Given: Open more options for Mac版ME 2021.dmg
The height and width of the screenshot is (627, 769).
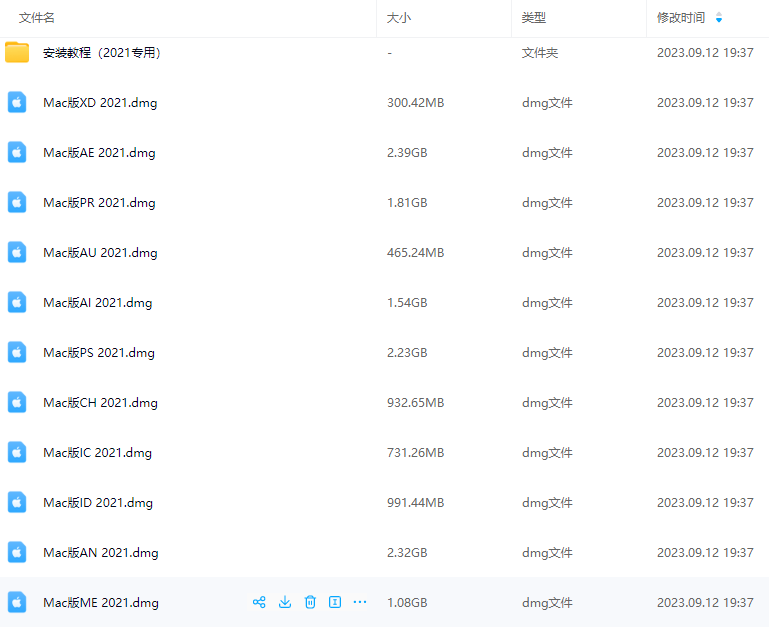Looking at the screenshot, I should pos(360,602).
